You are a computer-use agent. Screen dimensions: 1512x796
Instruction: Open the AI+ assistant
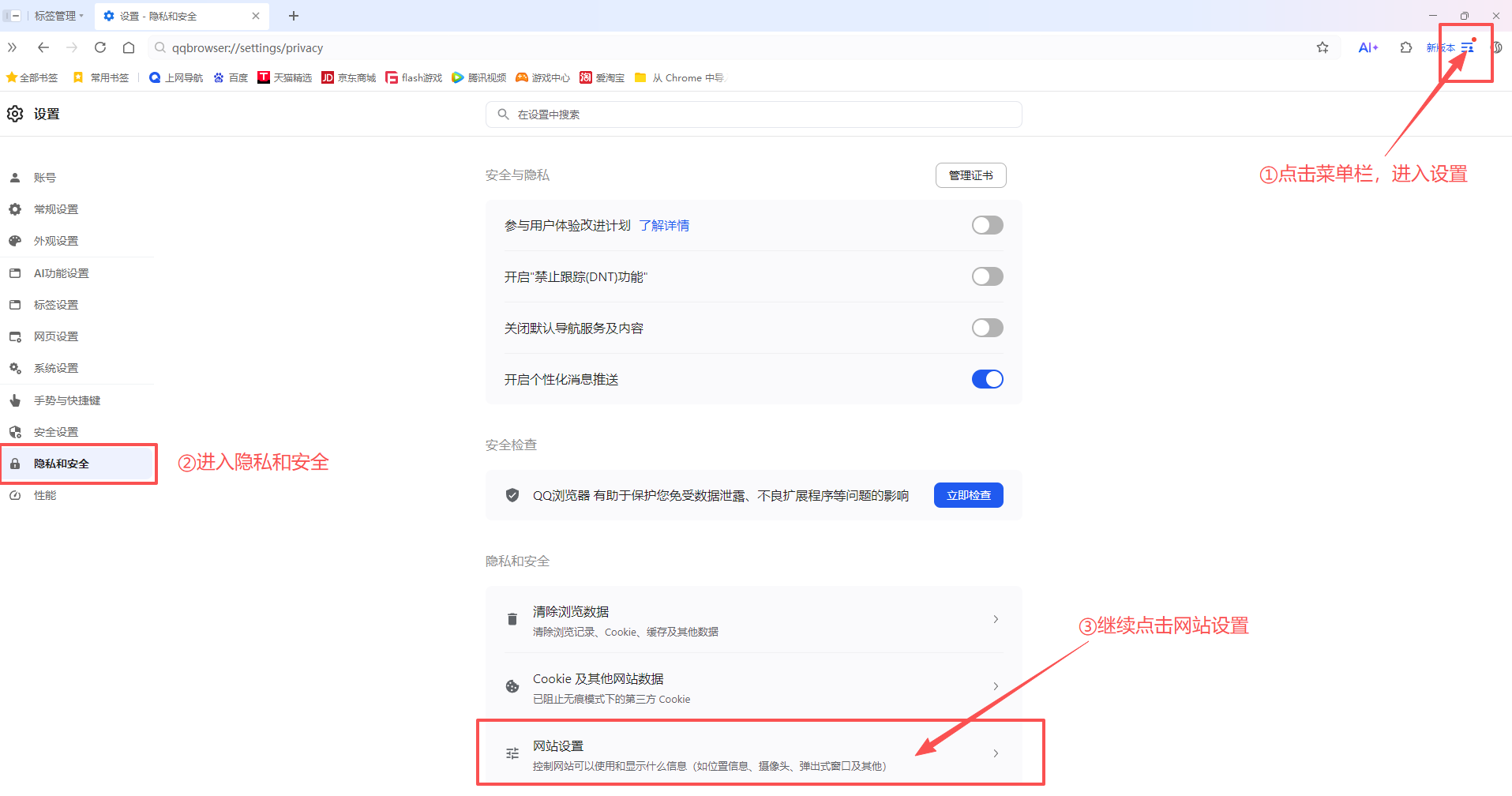[x=1368, y=47]
